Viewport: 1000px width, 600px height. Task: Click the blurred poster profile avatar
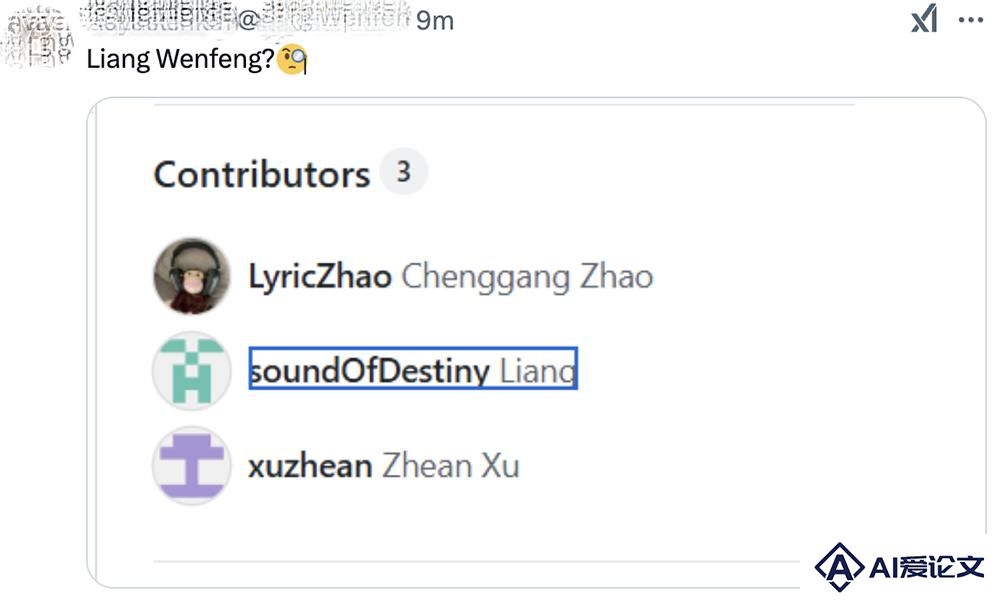pyautogui.click(x=37, y=37)
